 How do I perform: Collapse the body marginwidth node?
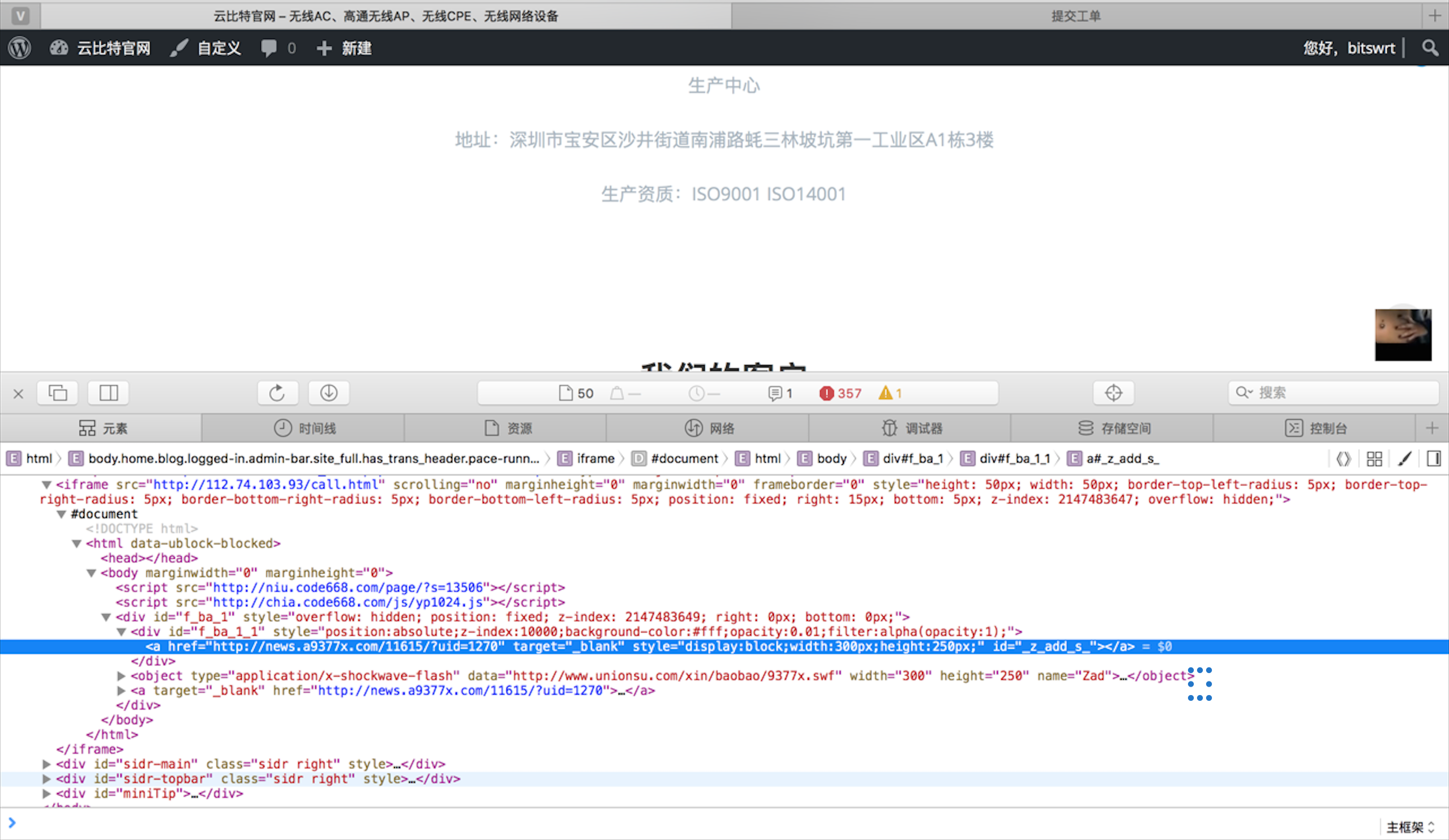[92, 573]
